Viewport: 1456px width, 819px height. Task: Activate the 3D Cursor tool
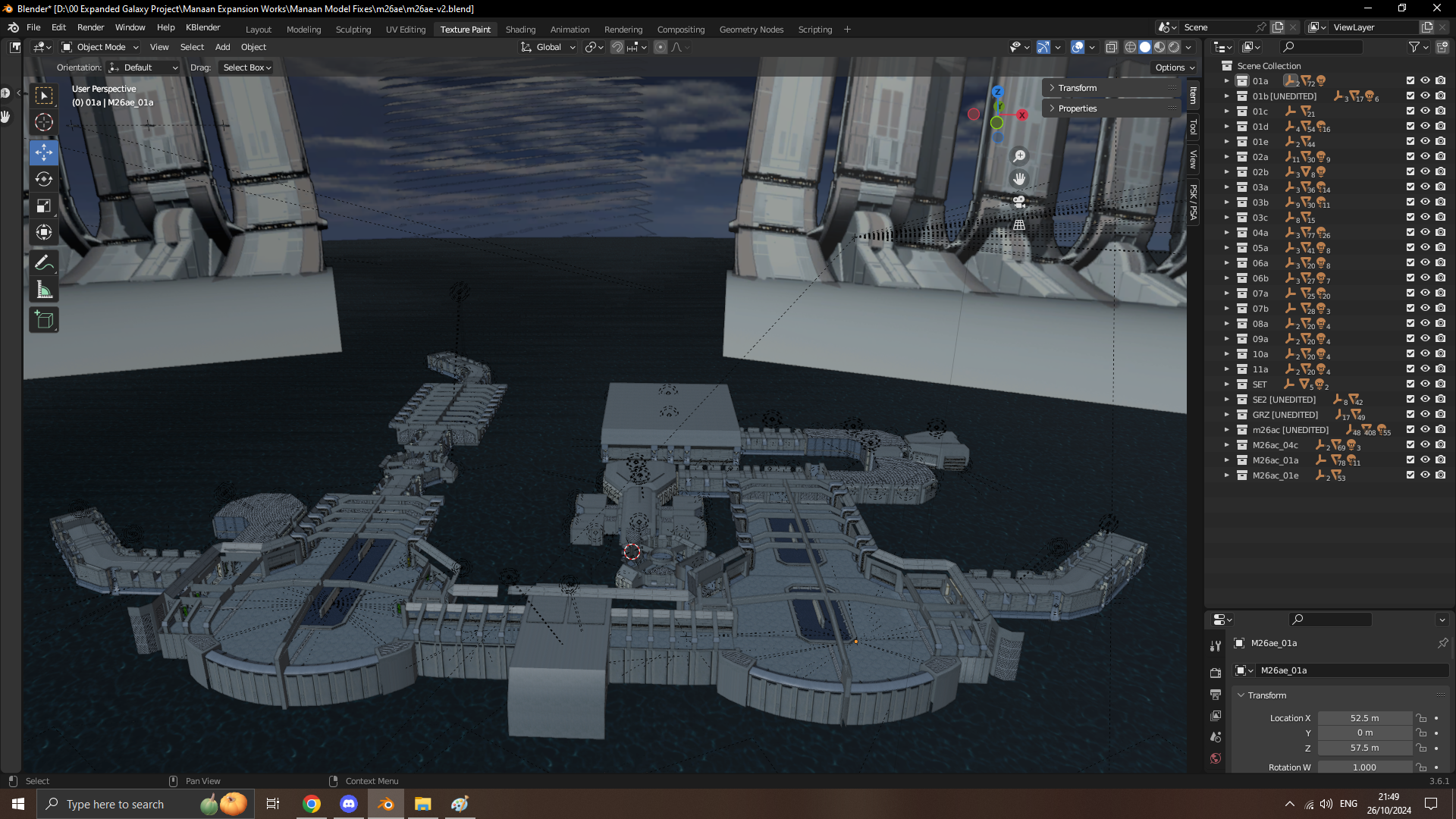click(44, 122)
